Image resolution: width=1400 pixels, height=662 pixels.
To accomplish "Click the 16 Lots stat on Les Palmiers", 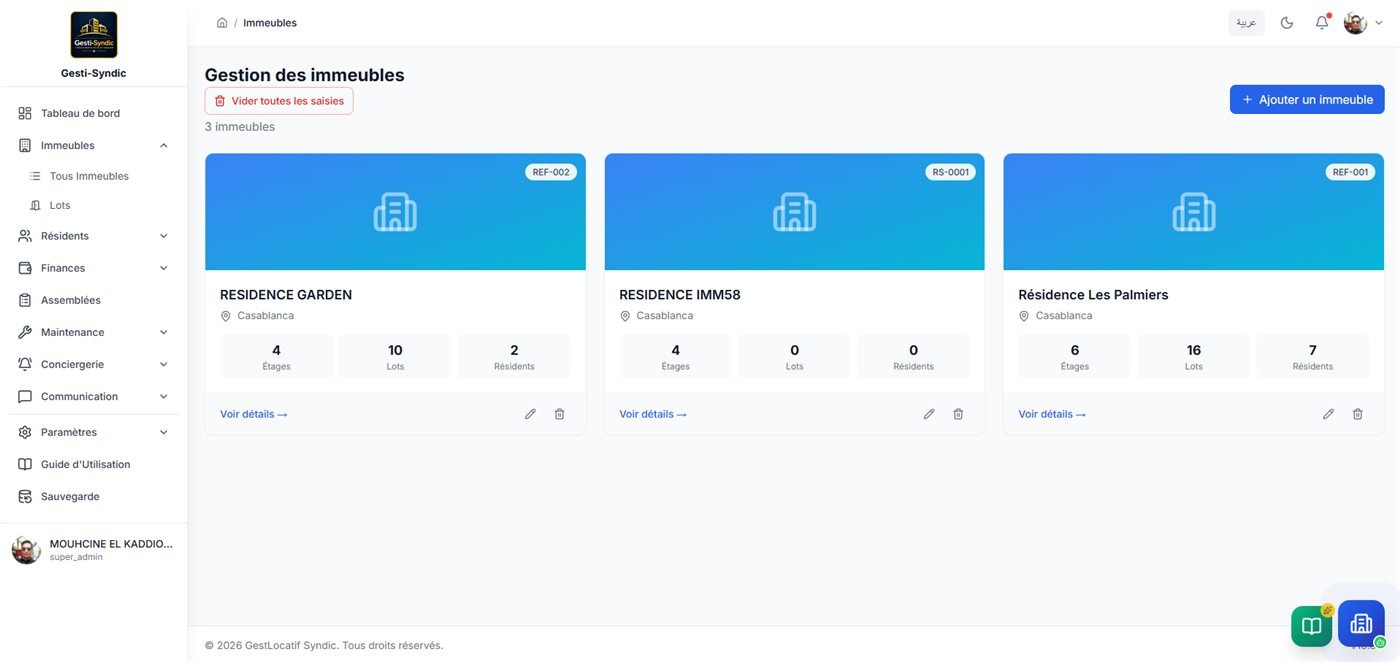I will click(1194, 356).
